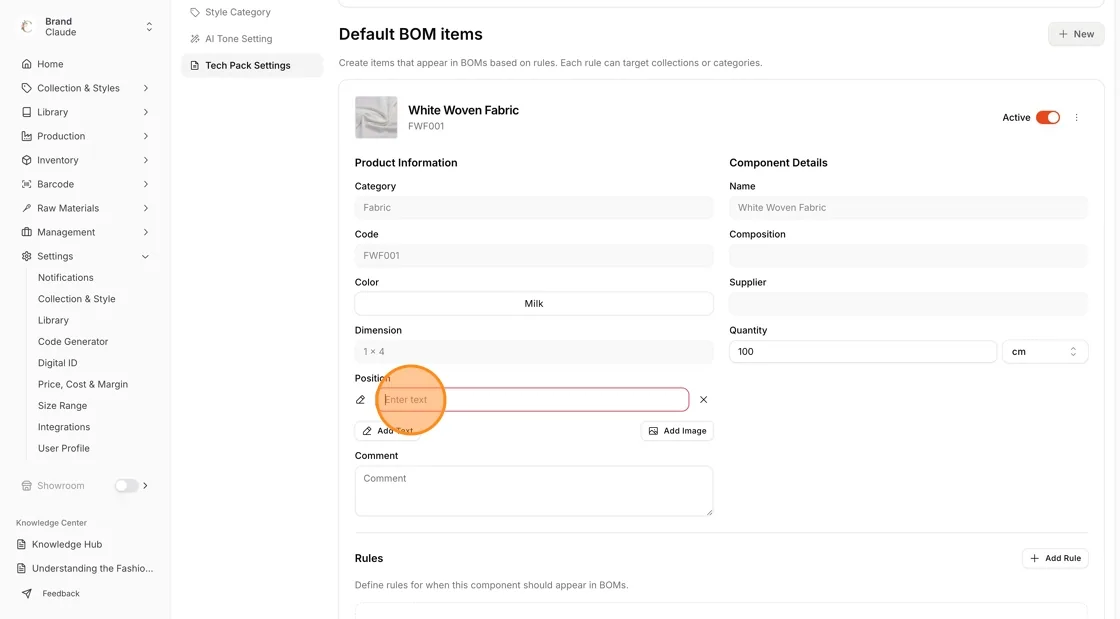The image size is (1120, 619).
Task: Open Library under Settings submenu
Action: [x=53, y=320]
